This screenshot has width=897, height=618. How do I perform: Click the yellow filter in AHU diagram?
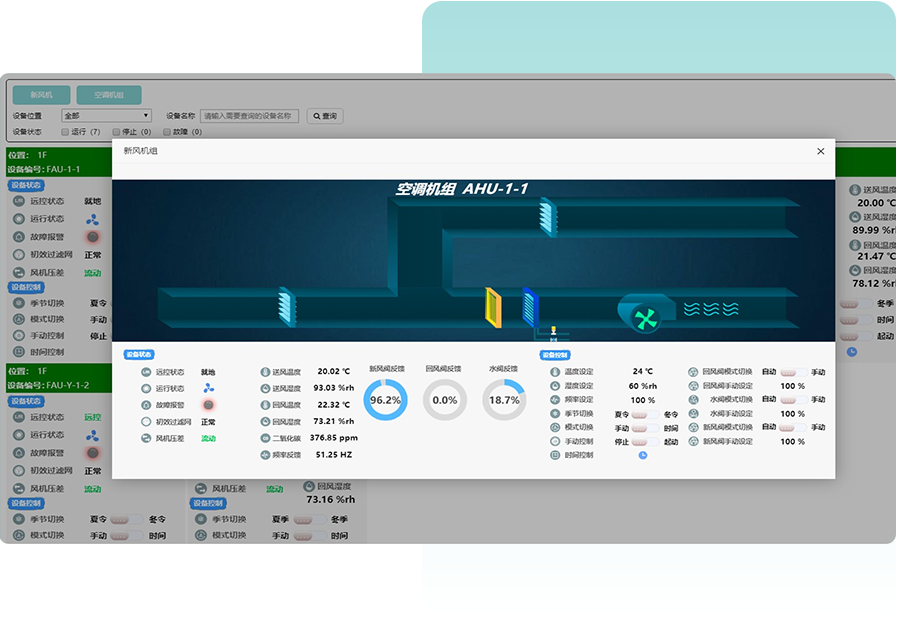(x=493, y=308)
